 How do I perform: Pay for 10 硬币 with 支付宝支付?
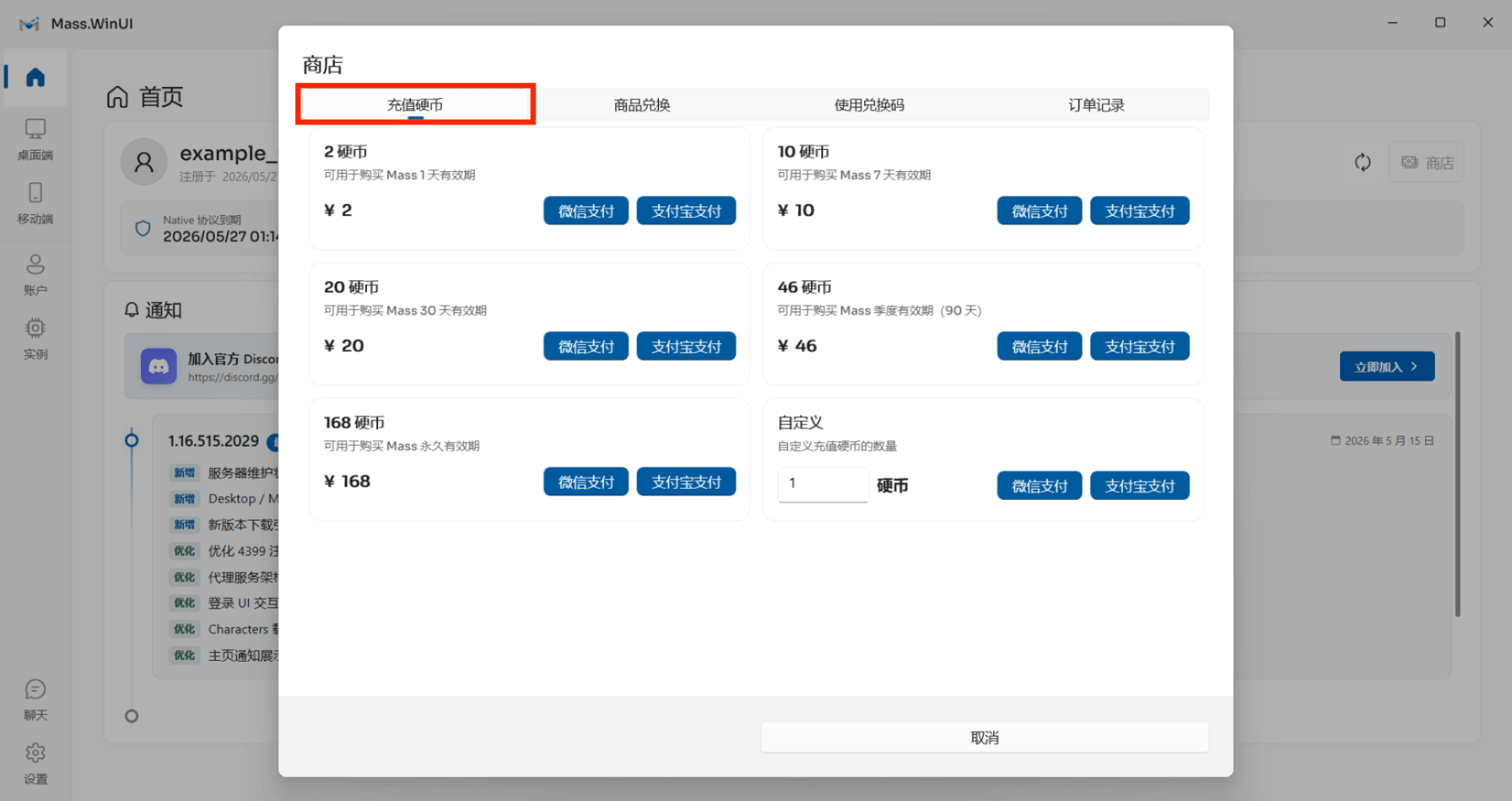(x=1140, y=211)
